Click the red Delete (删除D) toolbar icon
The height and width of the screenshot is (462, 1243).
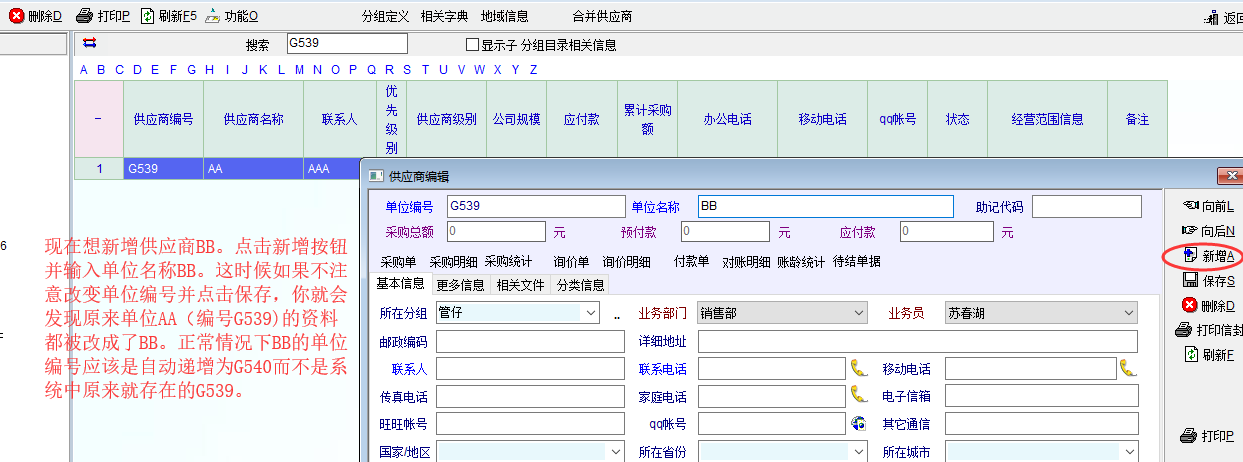tap(17, 16)
